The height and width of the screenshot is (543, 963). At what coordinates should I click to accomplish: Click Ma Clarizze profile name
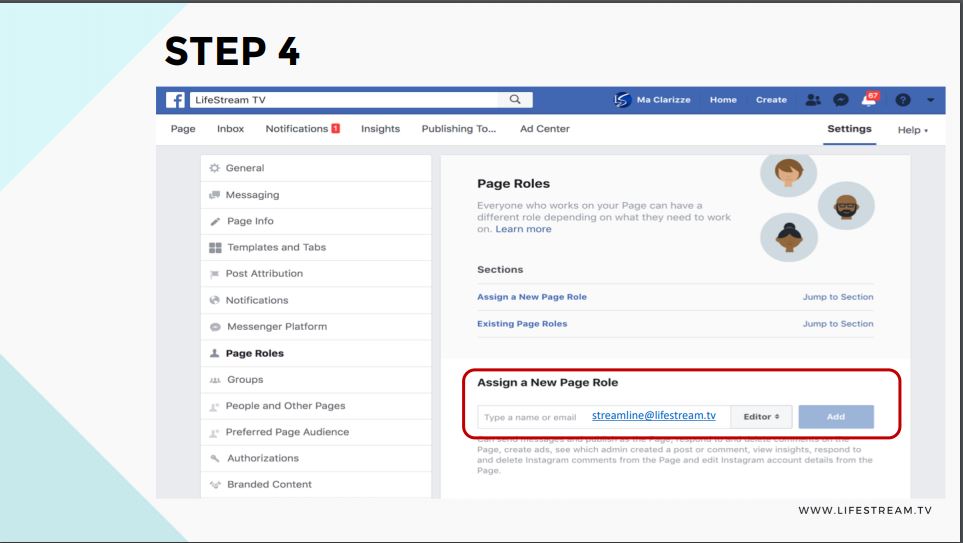pos(663,100)
